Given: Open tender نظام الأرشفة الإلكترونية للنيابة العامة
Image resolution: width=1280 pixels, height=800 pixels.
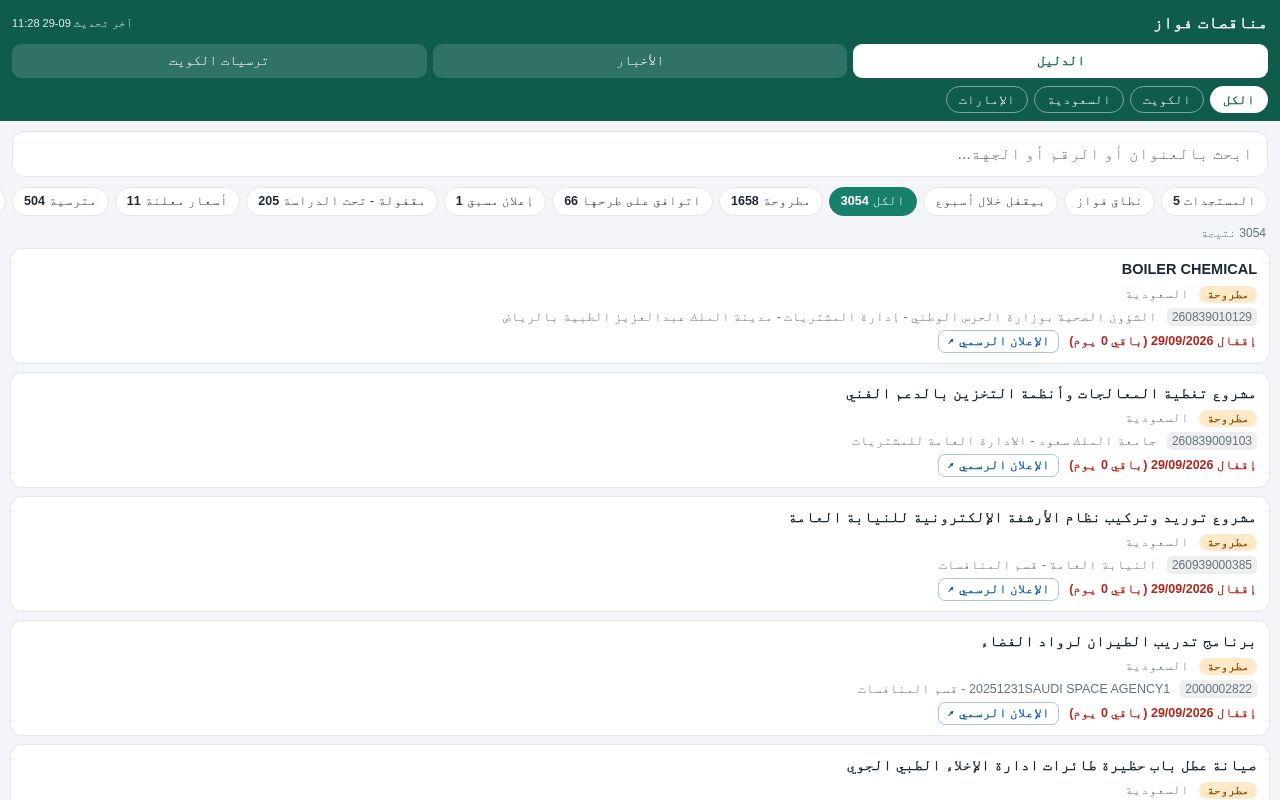Looking at the screenshot, I should [1023, 517].
